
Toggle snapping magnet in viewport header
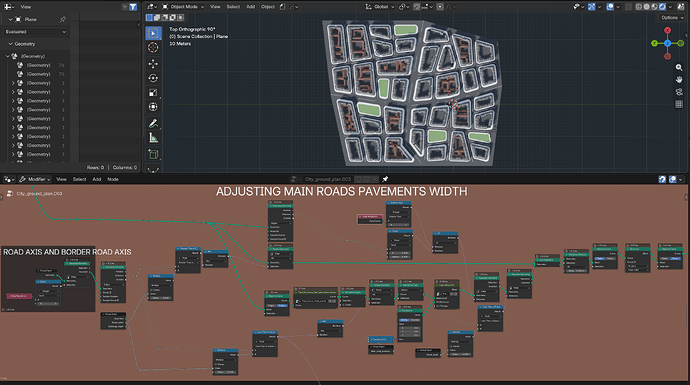click(416, 7)
